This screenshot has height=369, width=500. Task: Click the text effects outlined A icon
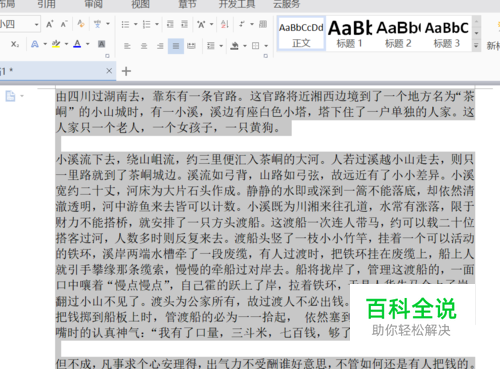click(x=35, y=44)
